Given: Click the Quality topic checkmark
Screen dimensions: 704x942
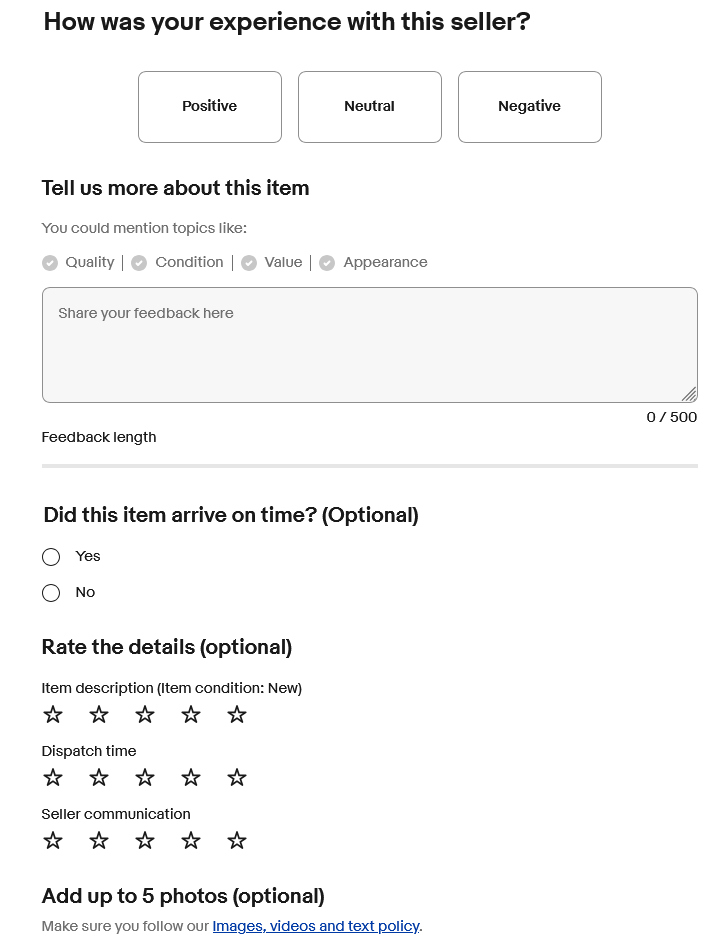Looking at the screenshot, I should click(50, 263).
